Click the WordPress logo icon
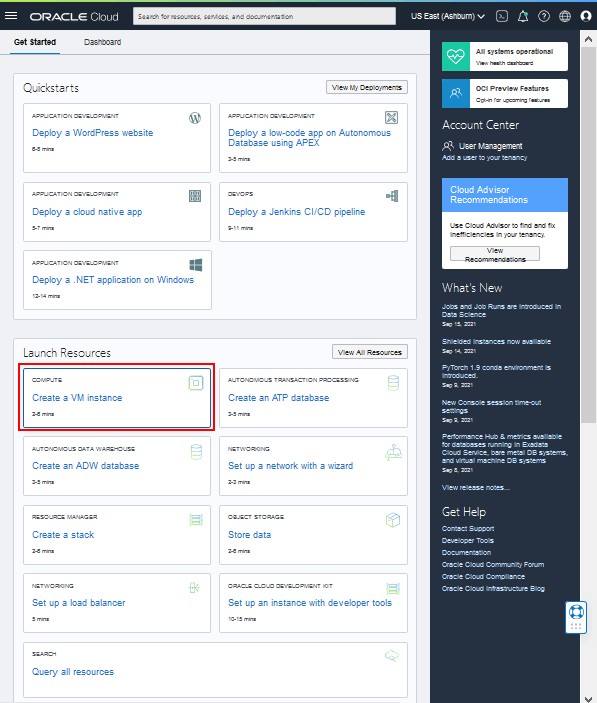The image size is (597, 703). tap(195, 118)
